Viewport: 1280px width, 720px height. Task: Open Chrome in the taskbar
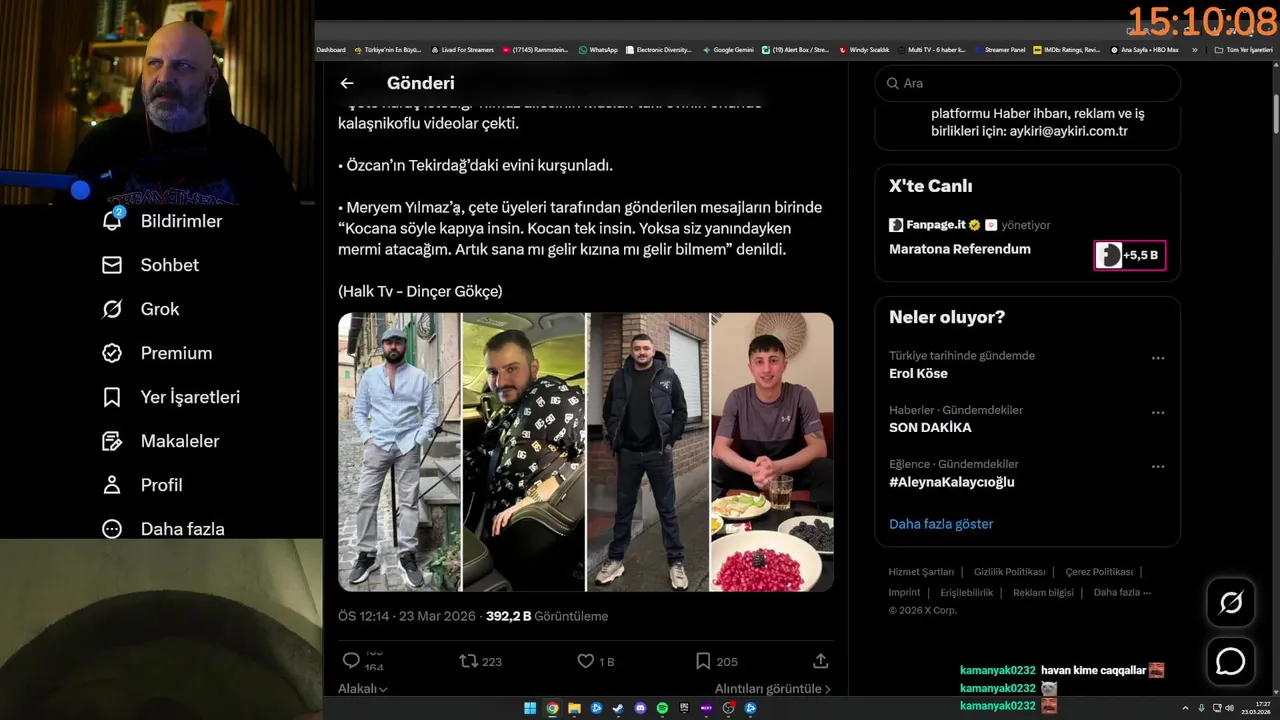click(552, 708)
